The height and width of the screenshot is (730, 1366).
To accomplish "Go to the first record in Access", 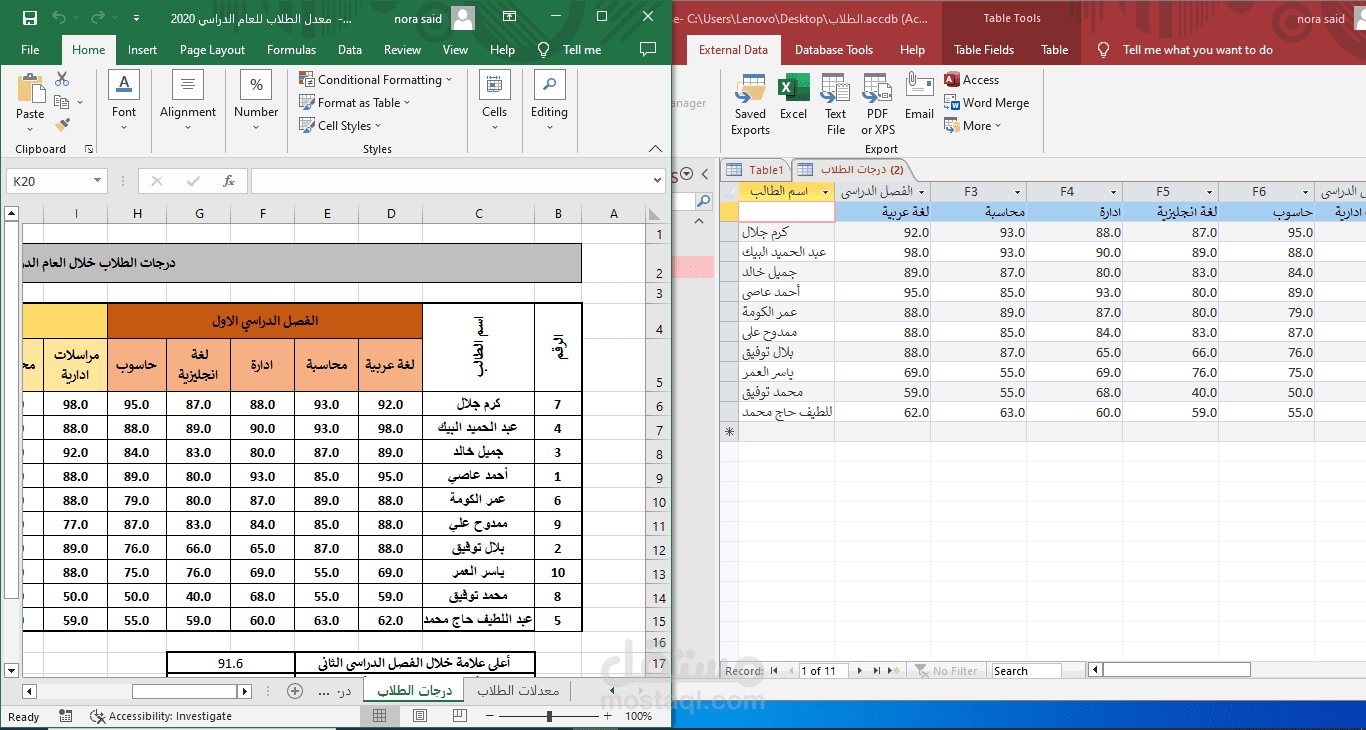I will [774, 671].
